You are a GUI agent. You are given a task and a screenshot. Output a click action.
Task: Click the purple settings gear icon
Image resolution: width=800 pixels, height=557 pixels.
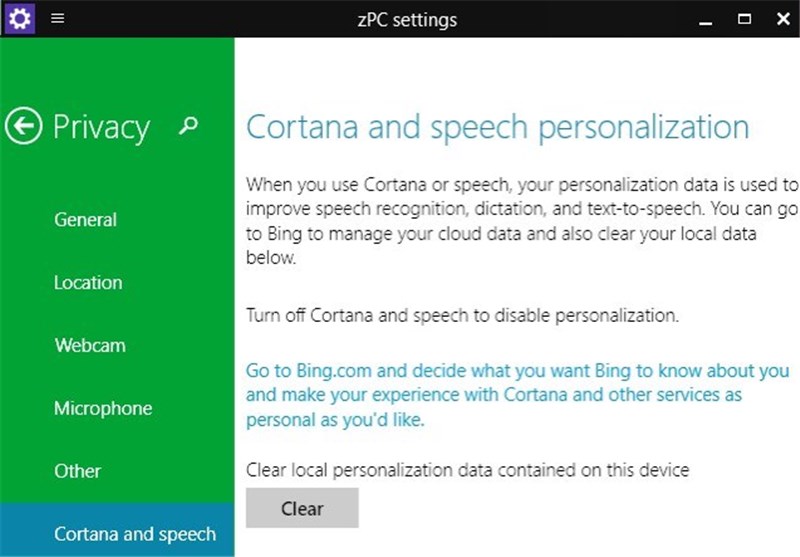click(20, 18)
